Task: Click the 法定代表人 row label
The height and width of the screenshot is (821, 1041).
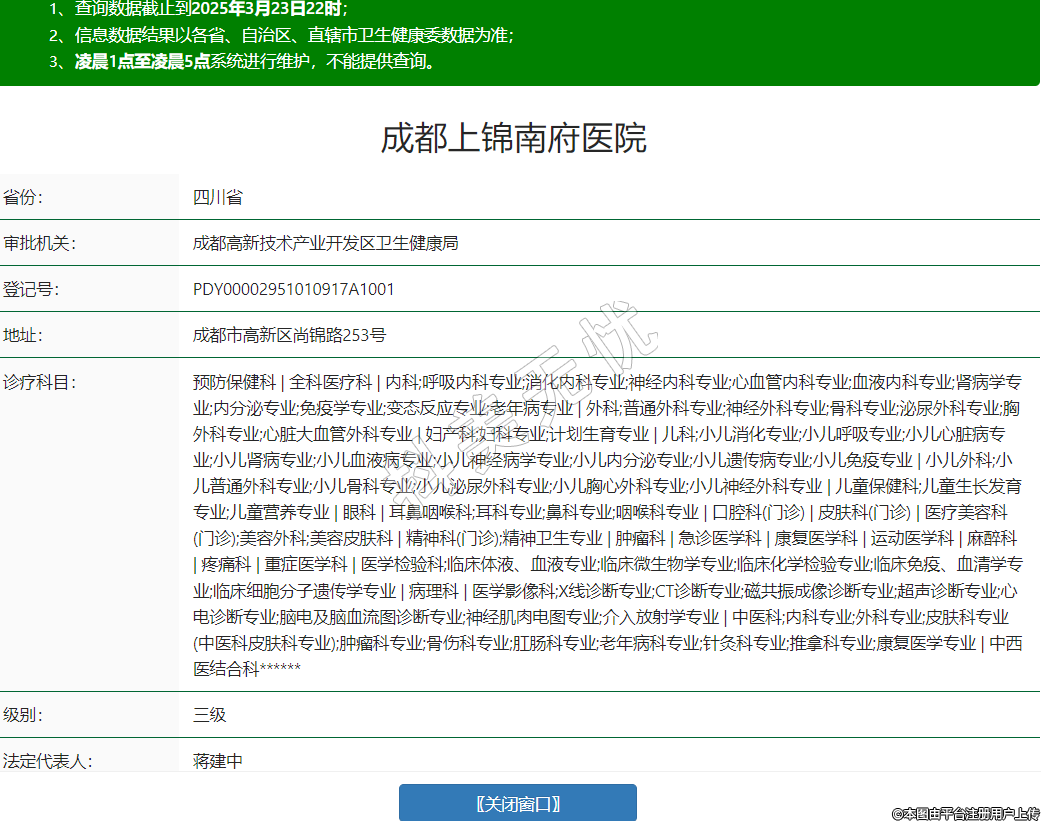Action: click(48, 761)
